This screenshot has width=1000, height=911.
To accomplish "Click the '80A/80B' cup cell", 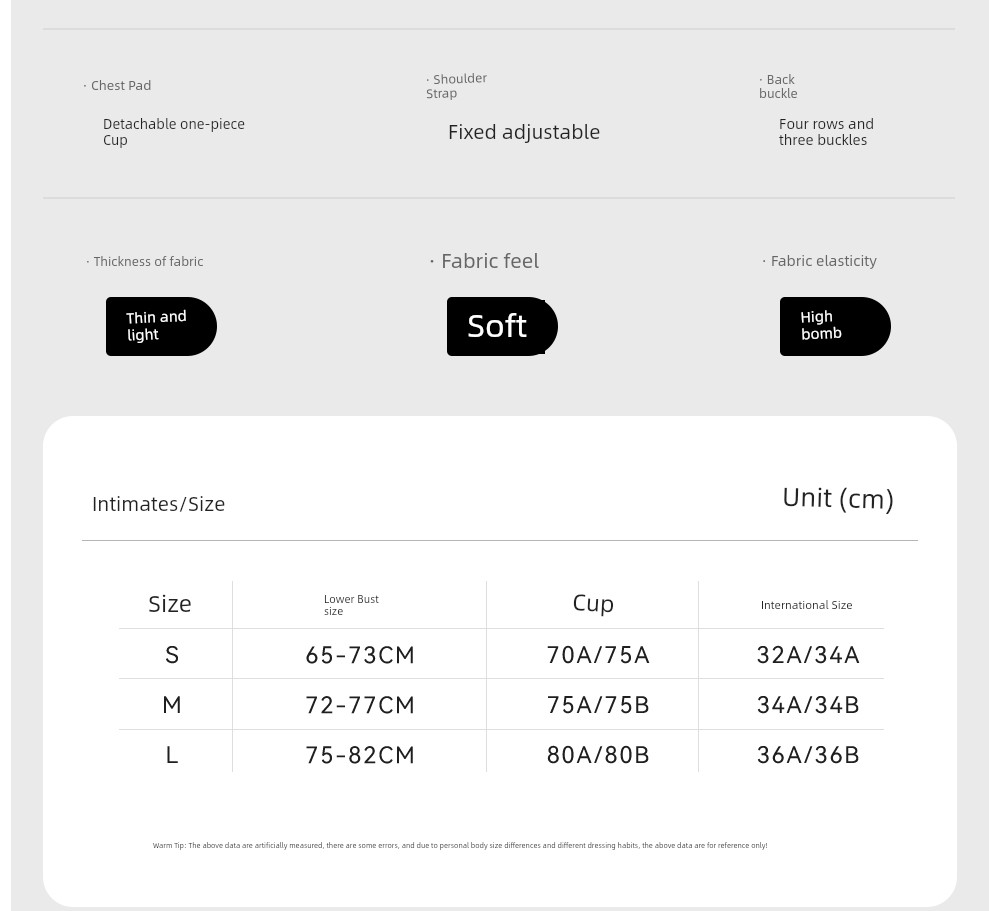I will pos(598,755).
